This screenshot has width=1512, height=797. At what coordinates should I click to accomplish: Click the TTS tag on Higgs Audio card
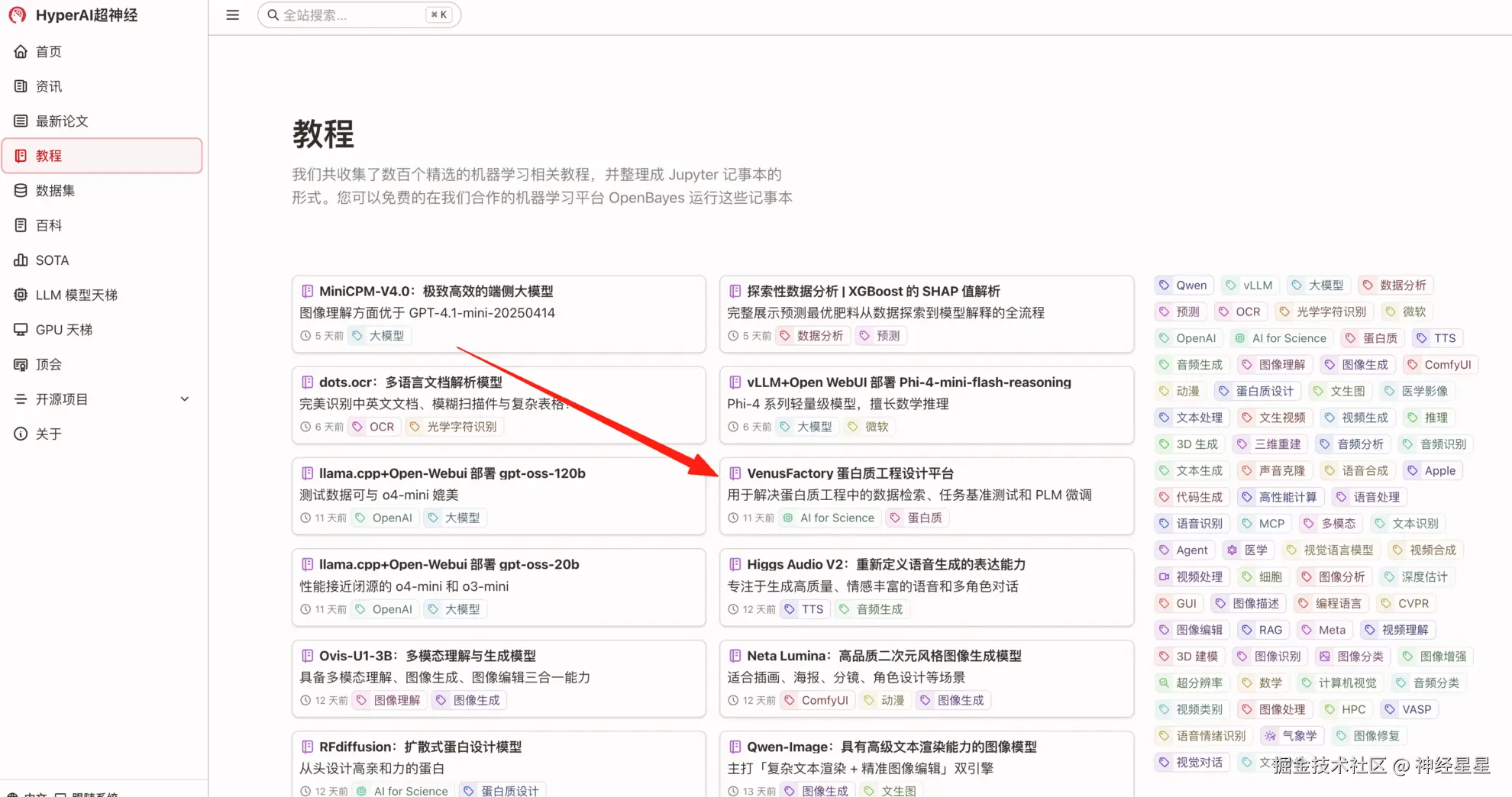pos(804,609)
